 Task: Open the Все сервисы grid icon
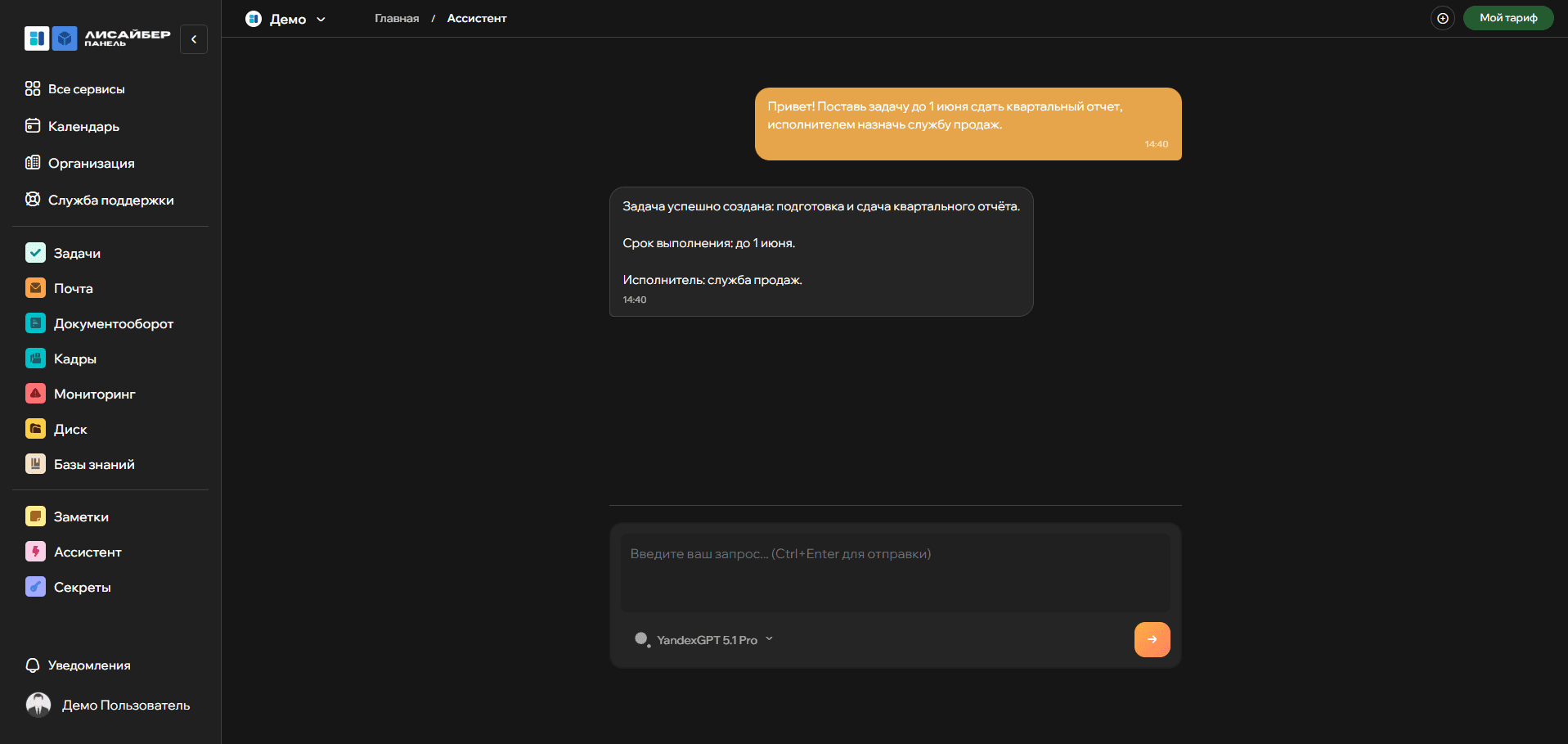coord(33,88)
